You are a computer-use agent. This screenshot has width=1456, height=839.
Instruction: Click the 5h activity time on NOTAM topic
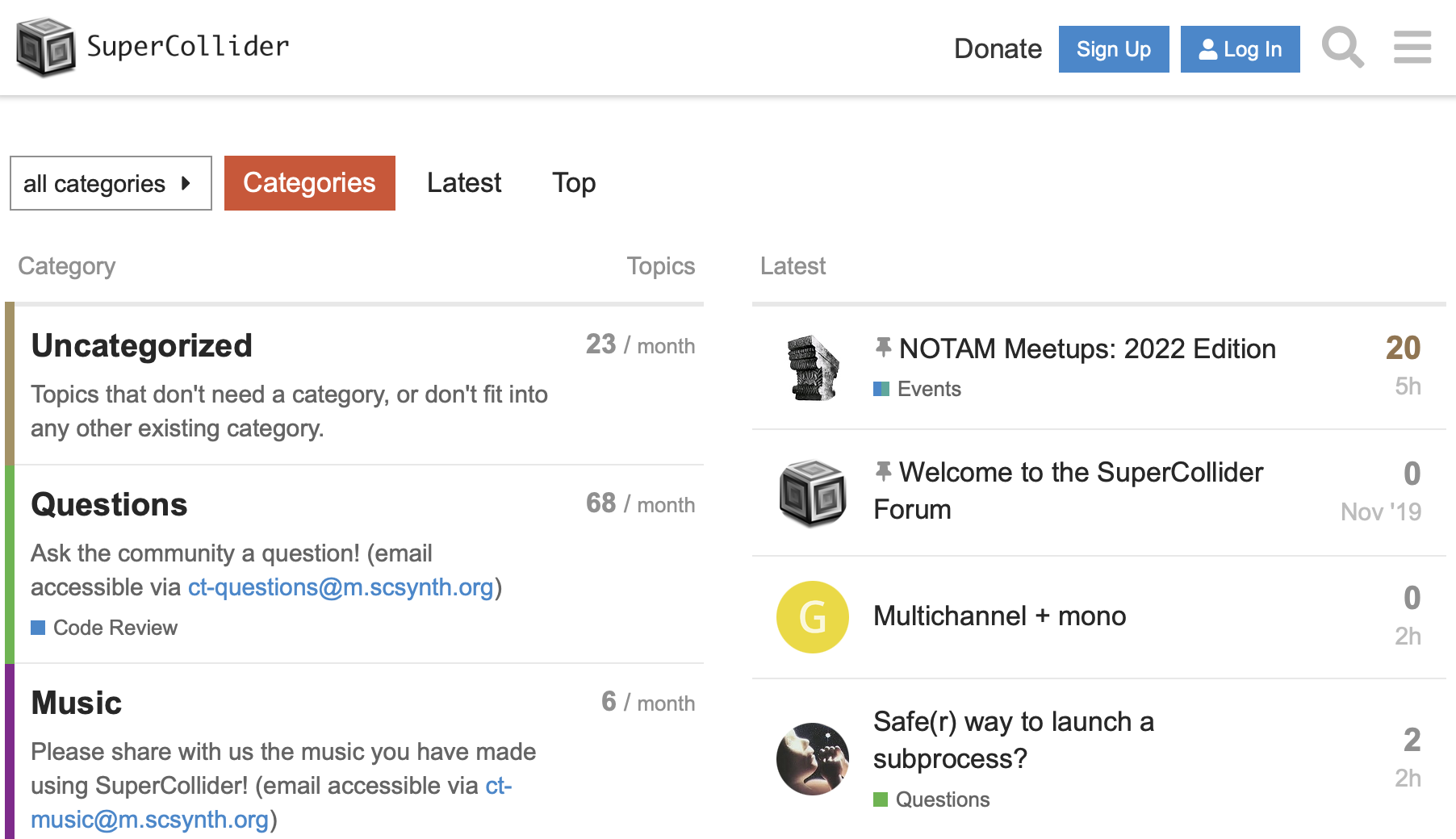[1408, 386]
